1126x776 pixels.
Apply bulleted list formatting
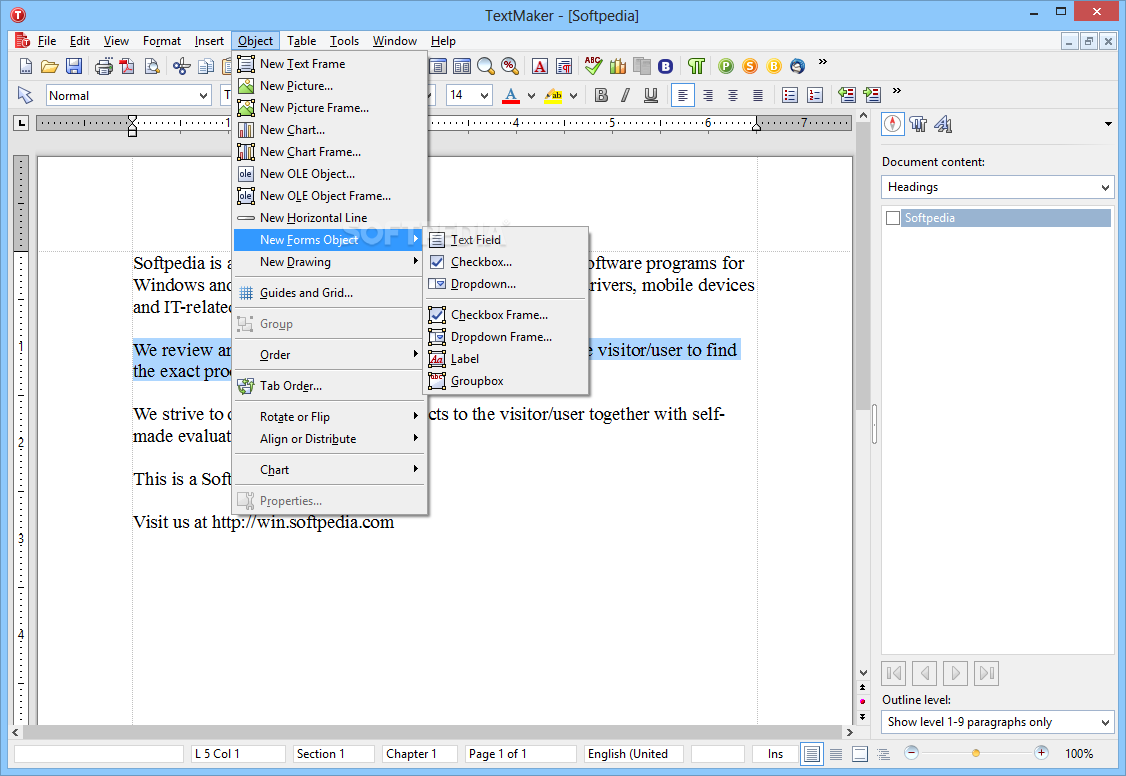pos(790,95)
